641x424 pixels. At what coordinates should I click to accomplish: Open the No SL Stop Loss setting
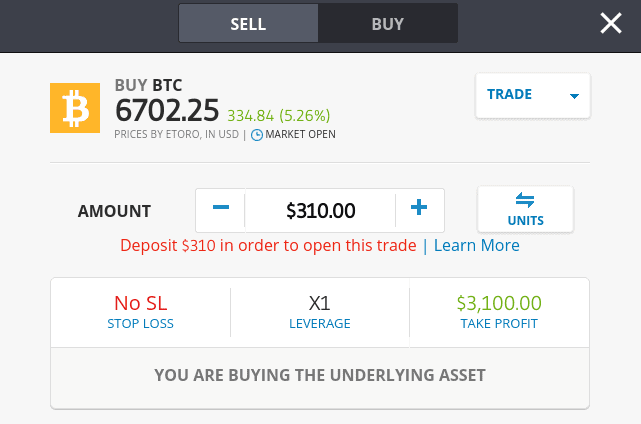(x=140, y=312)
